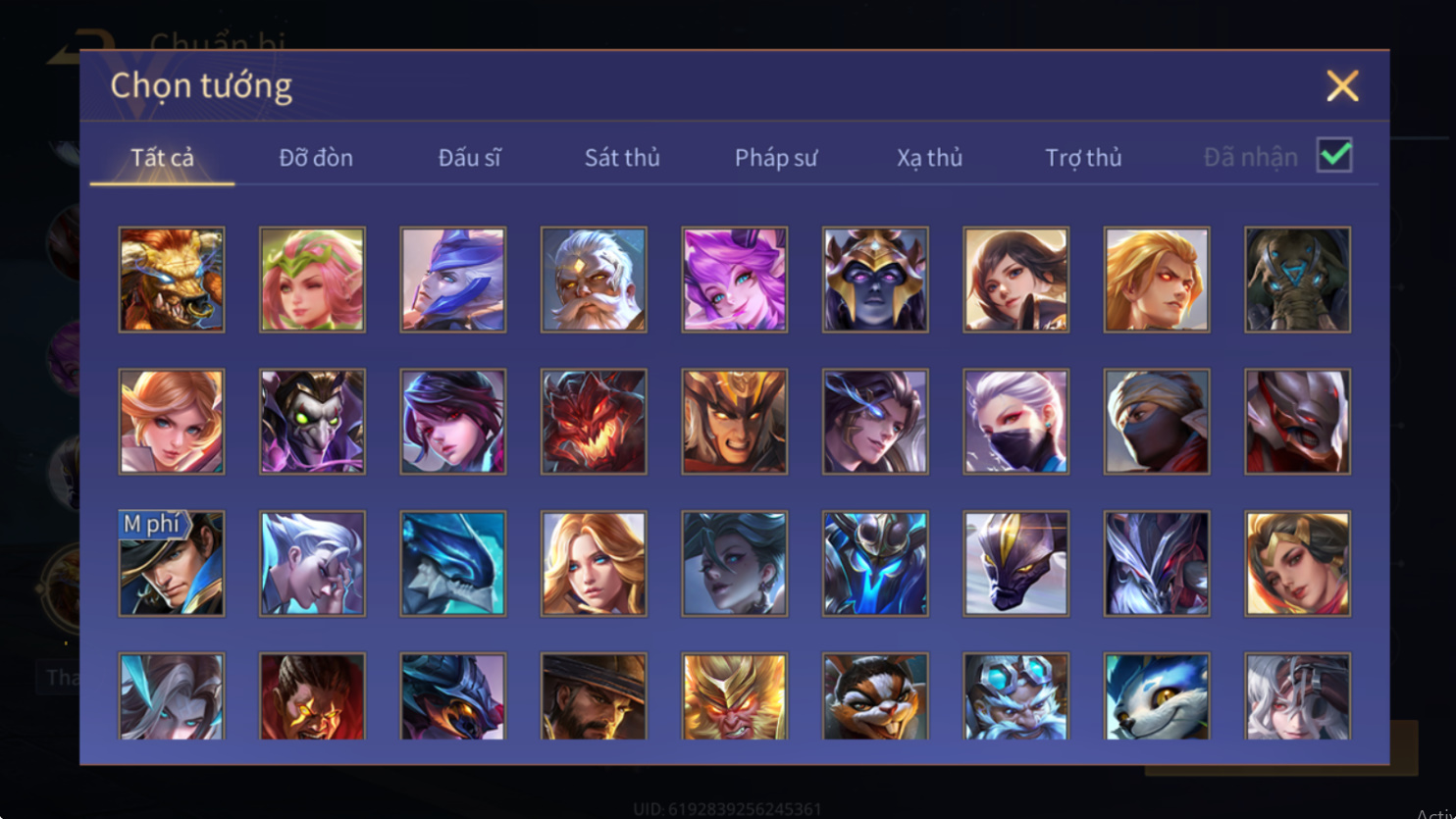Choose the white-bearded old man hero
Image resolution: width=1456 pixels, height=819 pixels.
594,280
